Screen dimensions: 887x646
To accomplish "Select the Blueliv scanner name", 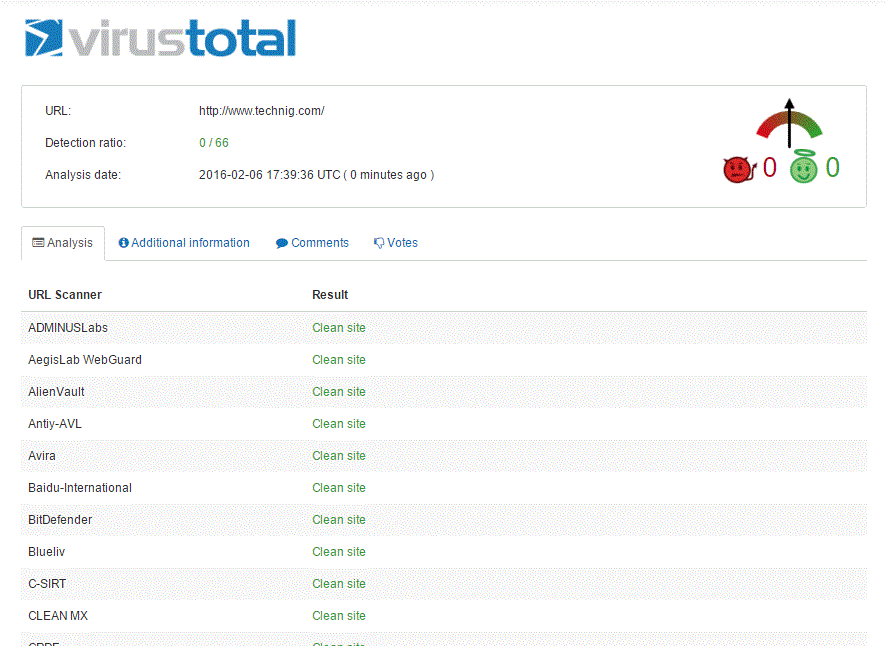I will (46, 552).
